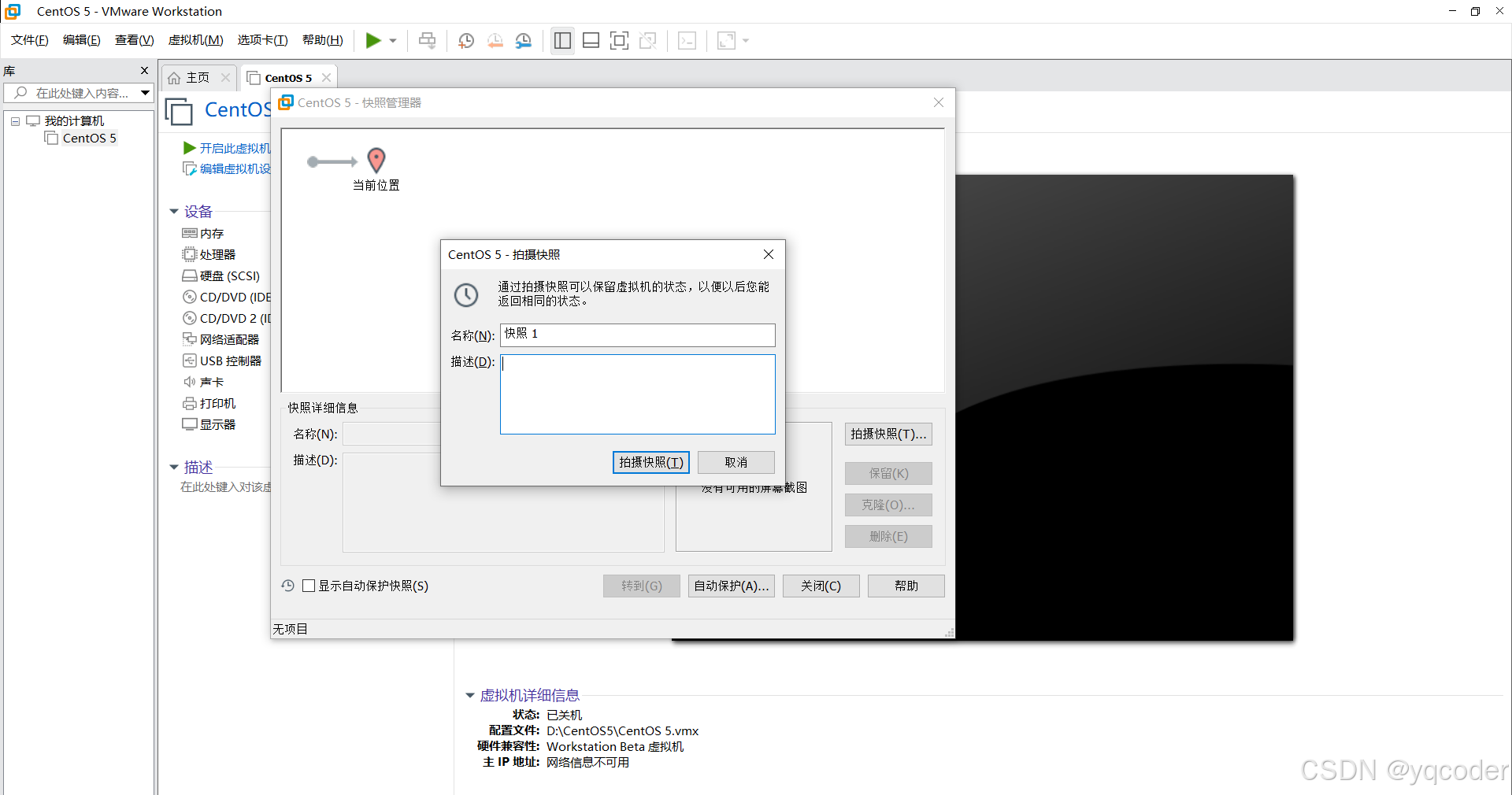The width and height of the screenshot is (1512, 795).
Task: Select the CD/DVD (IDE) device entry
Action: point(227,298)
